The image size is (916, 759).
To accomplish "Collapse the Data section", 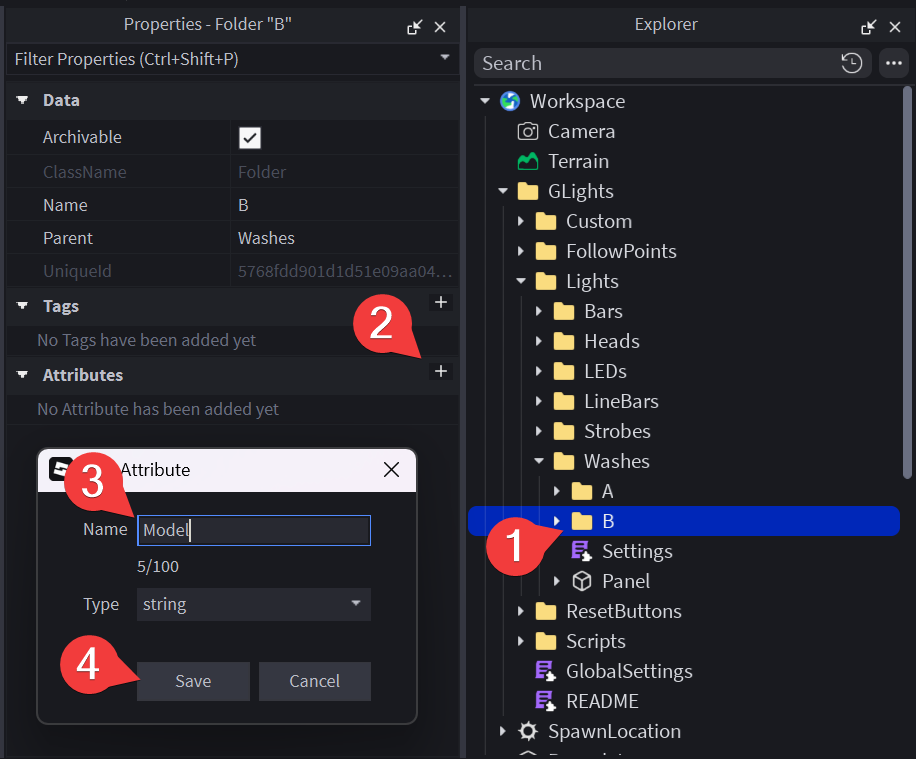I will coord(23,101).
